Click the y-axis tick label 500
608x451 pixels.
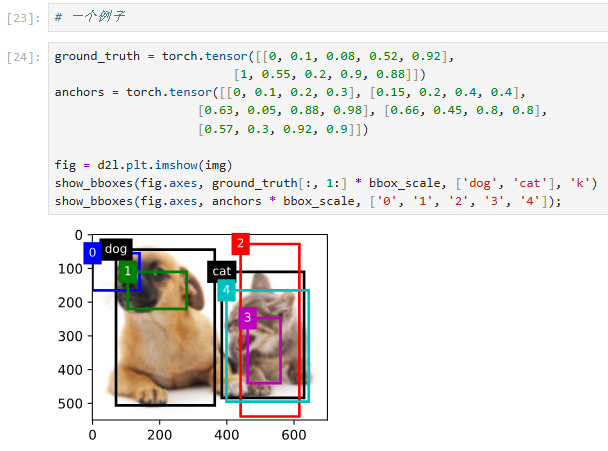coord(70,404)
